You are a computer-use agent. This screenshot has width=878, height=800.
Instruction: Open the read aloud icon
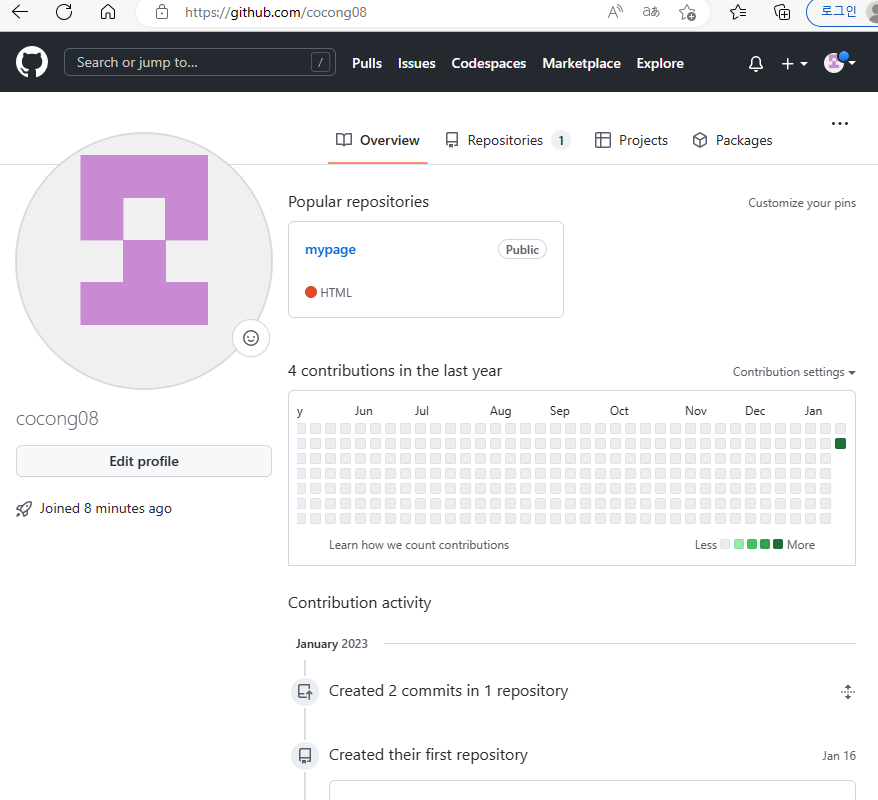coord(615,12)
